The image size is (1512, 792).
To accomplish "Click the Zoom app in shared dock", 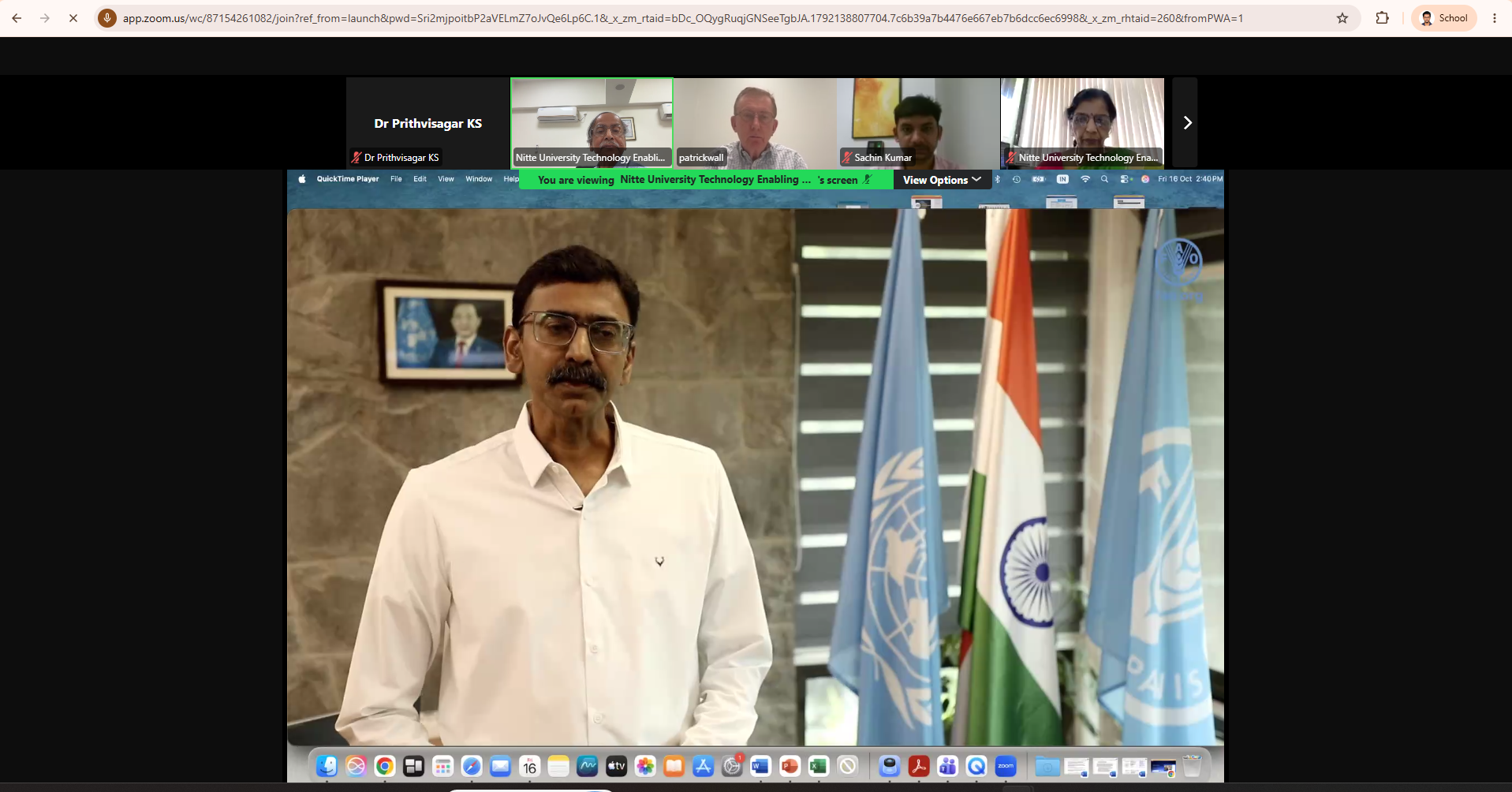I will point(1006,765).
